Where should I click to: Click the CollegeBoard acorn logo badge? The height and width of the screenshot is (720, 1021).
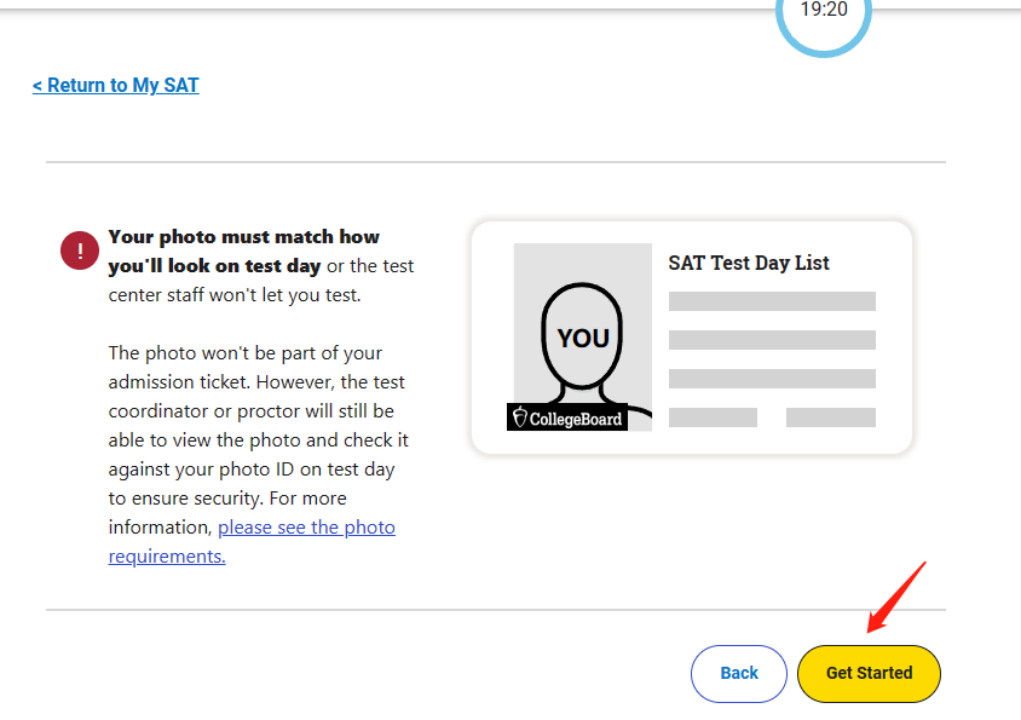click(x=567, y=418)
